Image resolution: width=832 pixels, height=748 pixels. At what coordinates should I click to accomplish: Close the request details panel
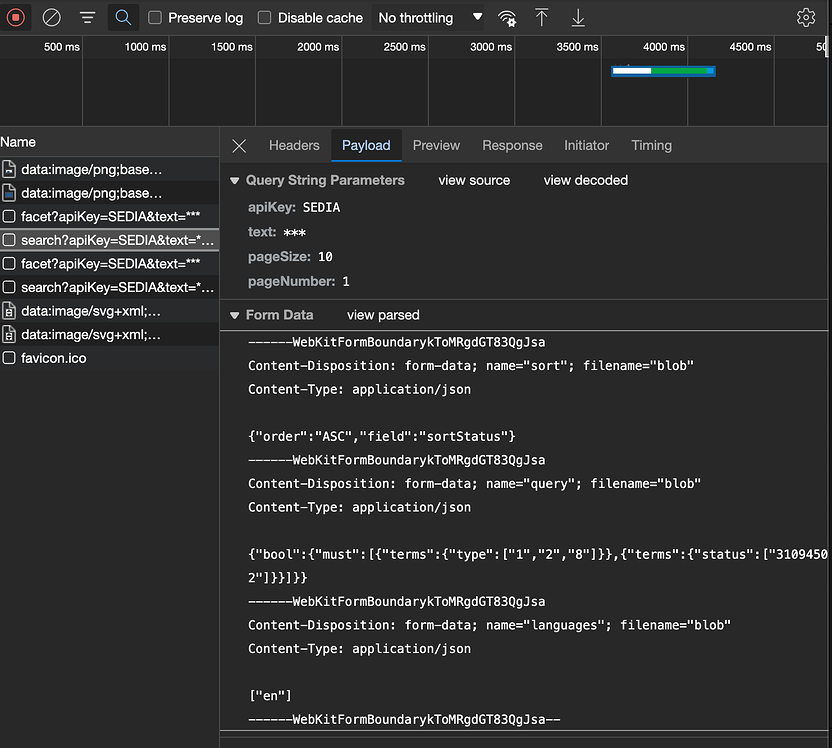point(238,145)
